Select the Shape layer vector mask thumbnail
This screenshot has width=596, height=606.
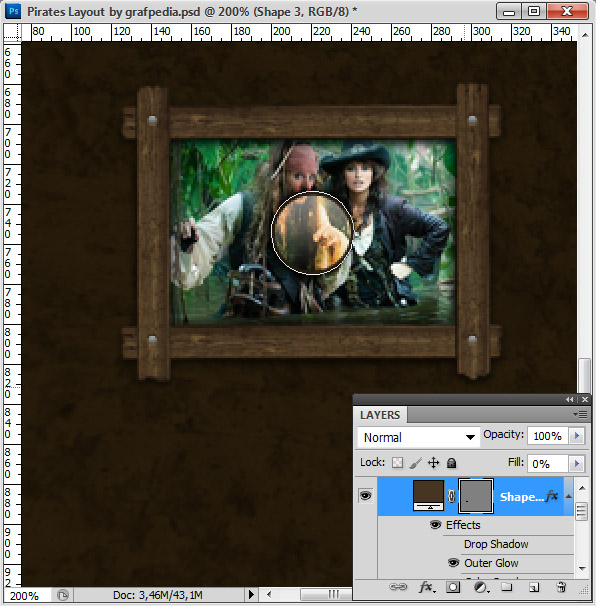(x=476, y=496)
